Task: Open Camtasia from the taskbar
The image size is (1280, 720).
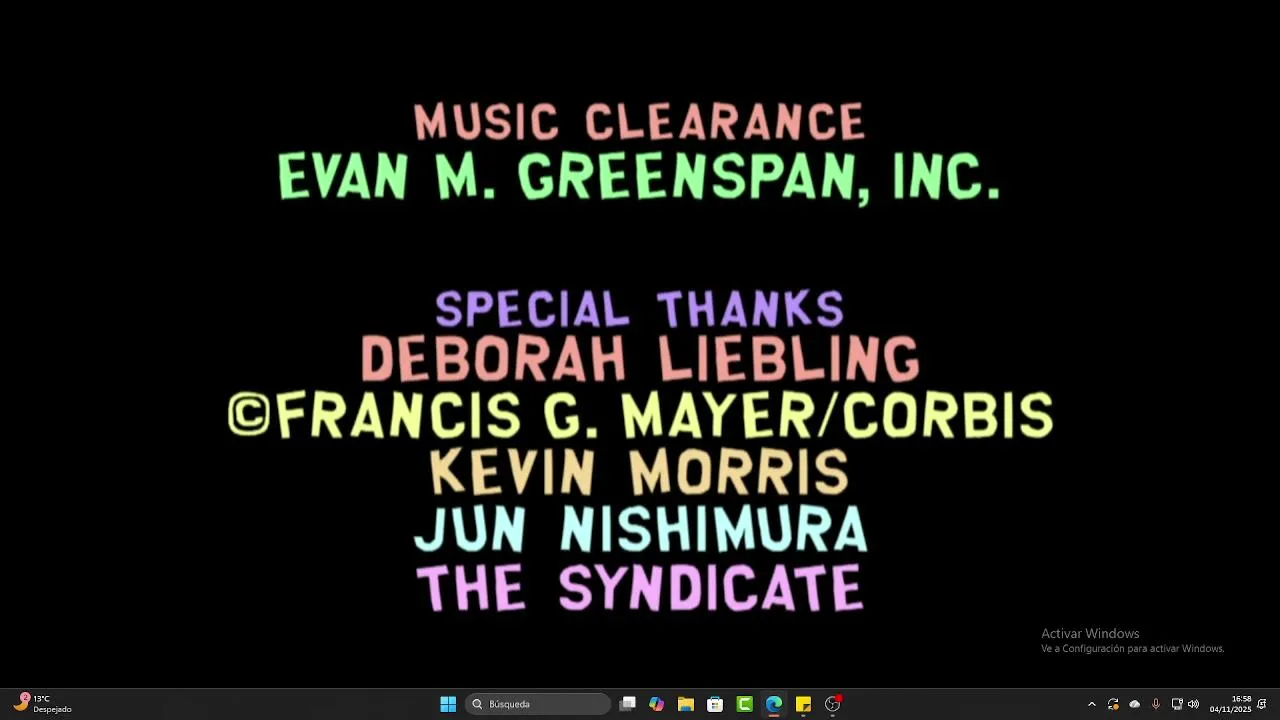Action: click(x=745, y=704)
